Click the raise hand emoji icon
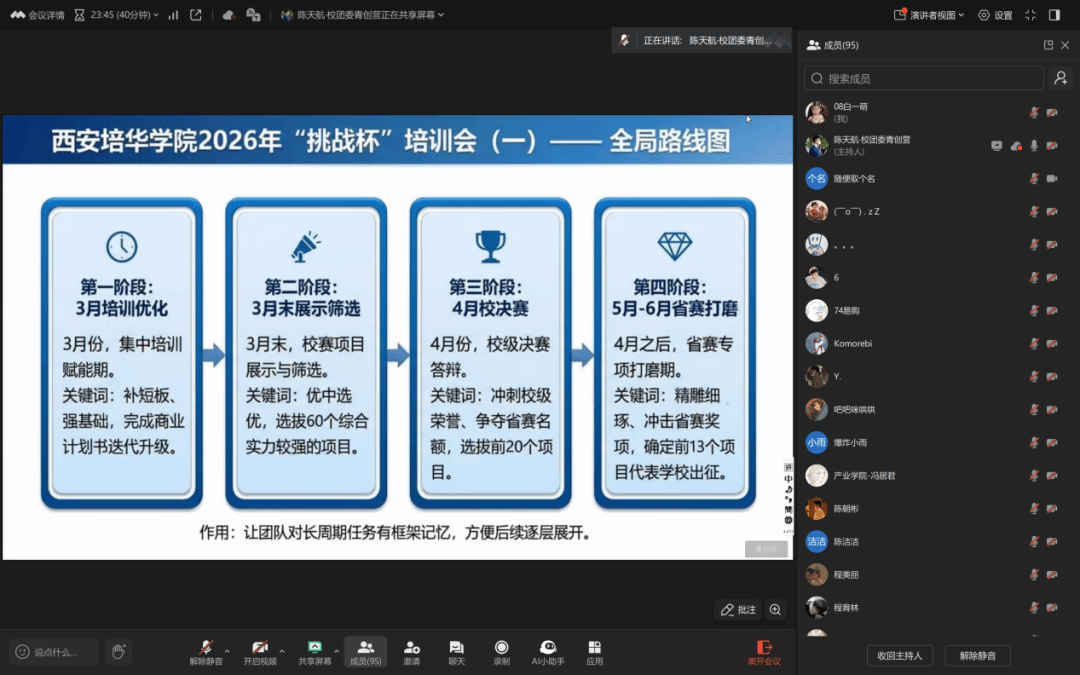This screenshot has width=1080, height=675. [x=118, y=652]
